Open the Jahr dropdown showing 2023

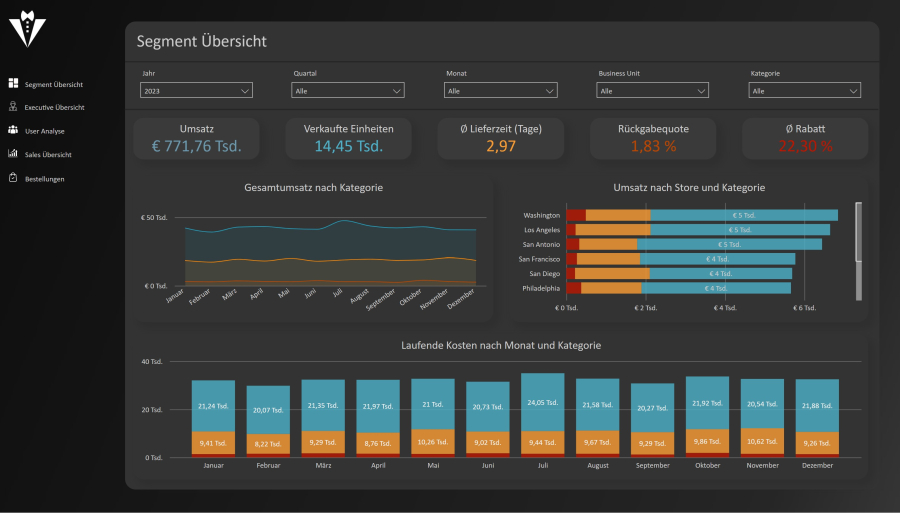197,91
